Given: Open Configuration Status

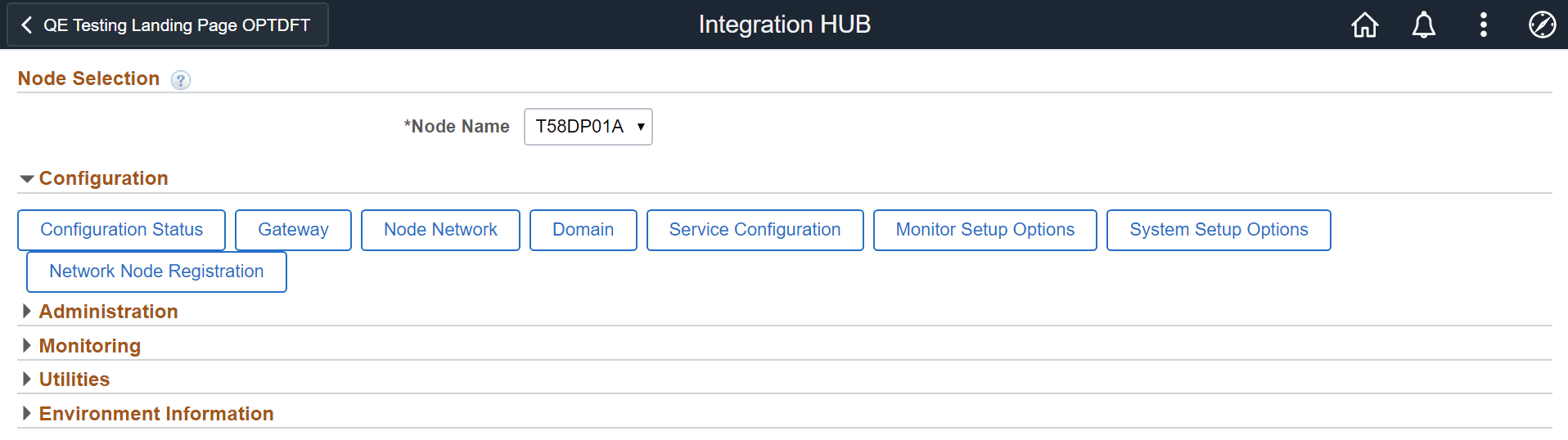Looking at the screenshot, I should click(x=121, y=230).
